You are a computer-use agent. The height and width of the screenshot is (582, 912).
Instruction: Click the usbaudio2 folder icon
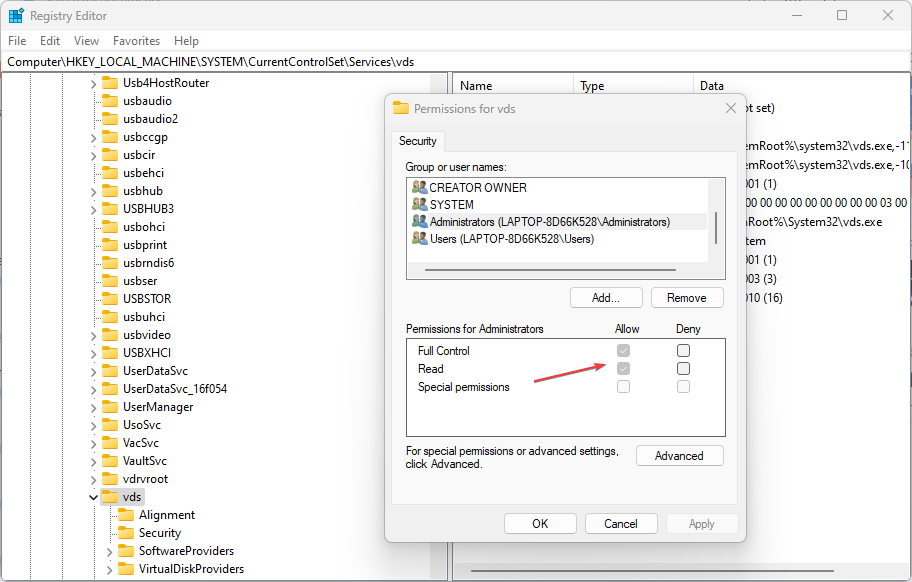coord(110,119)
